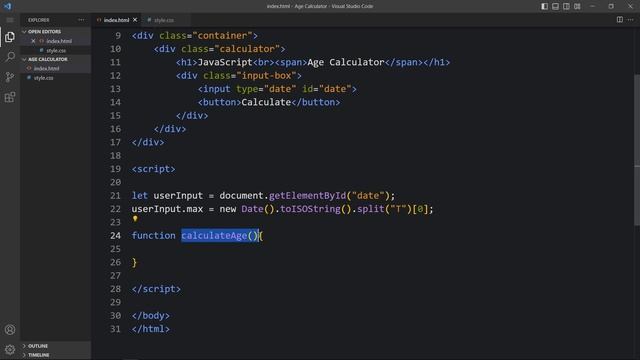Click the Calculate button text on line 14
Image resolution: width=640 pixels, height=360 pixels.
click(266, 102)
